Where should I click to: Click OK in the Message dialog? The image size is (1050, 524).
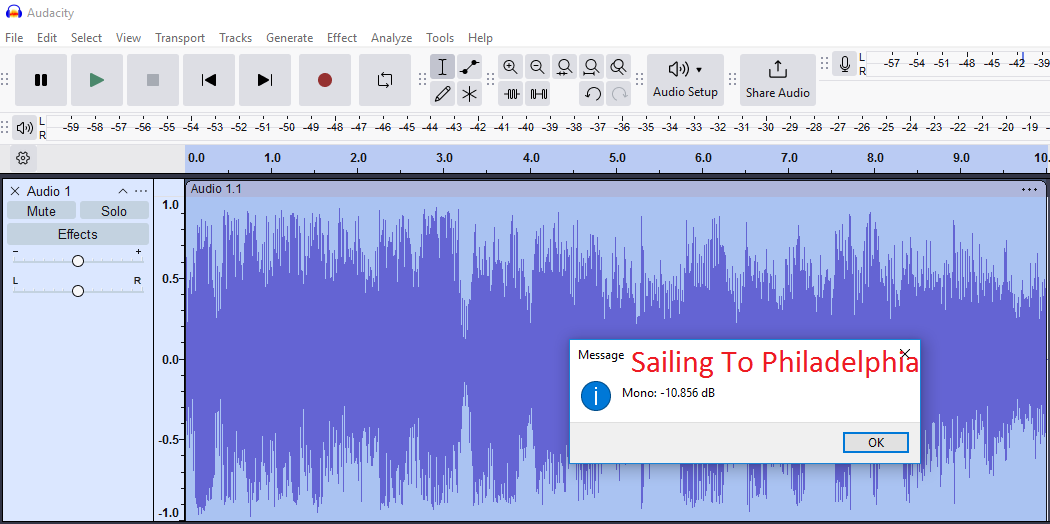point(876,442)
